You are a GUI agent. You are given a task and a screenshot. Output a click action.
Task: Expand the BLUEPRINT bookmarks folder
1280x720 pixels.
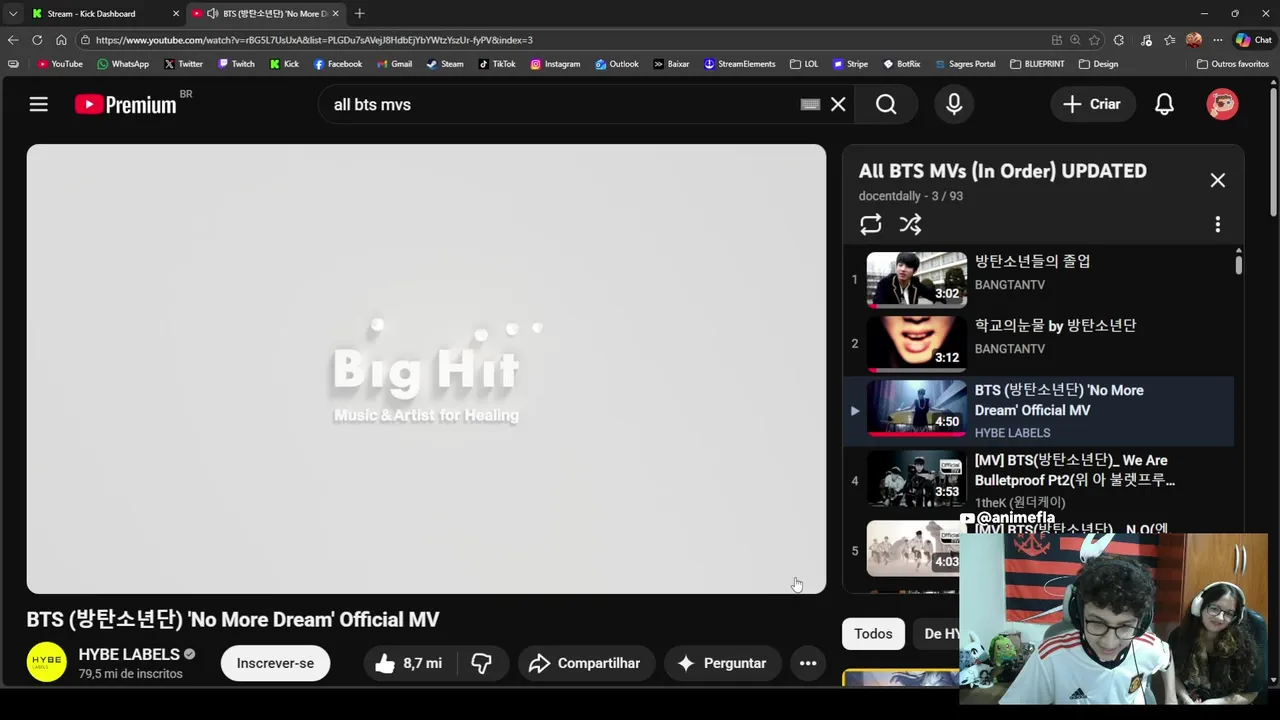pyautogui.click(x=1037, y=64)
